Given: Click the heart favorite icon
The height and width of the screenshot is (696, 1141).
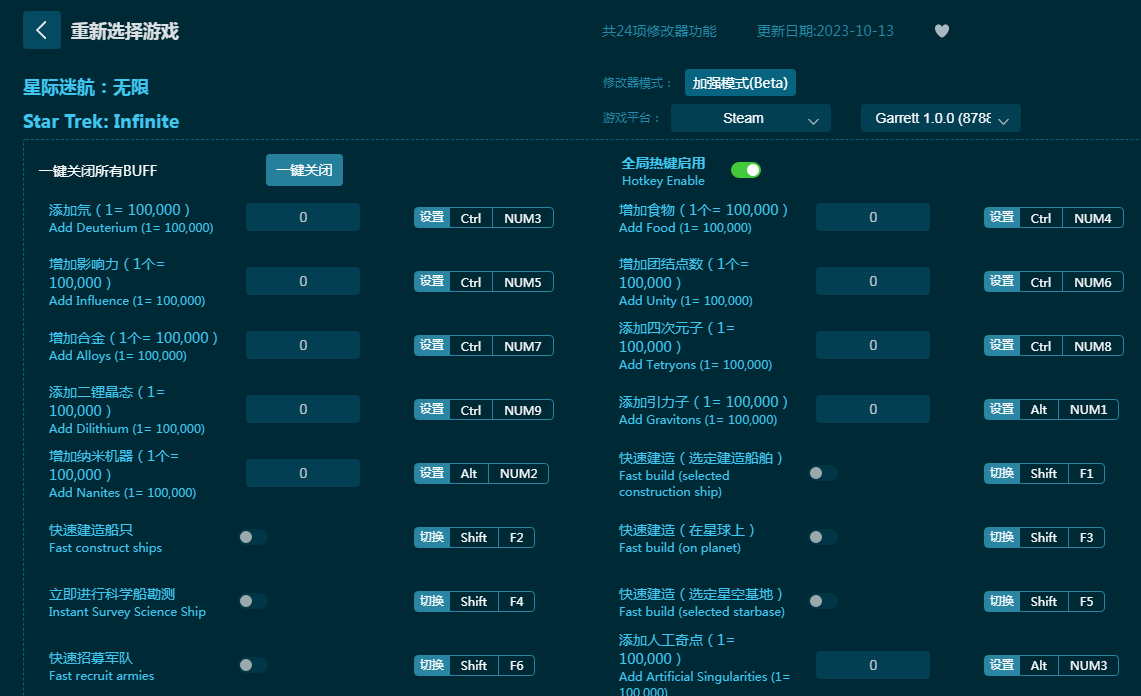Looking at the screenshot, I should (x=941, y=31).
